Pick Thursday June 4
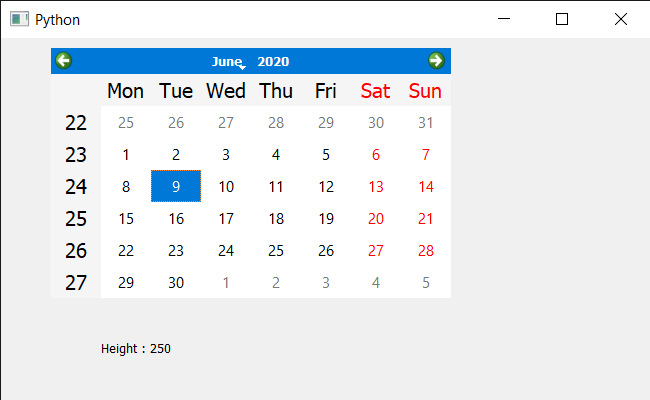Image resolution: width=650 pixels, height=400 pixels. [x=276, y=155]
